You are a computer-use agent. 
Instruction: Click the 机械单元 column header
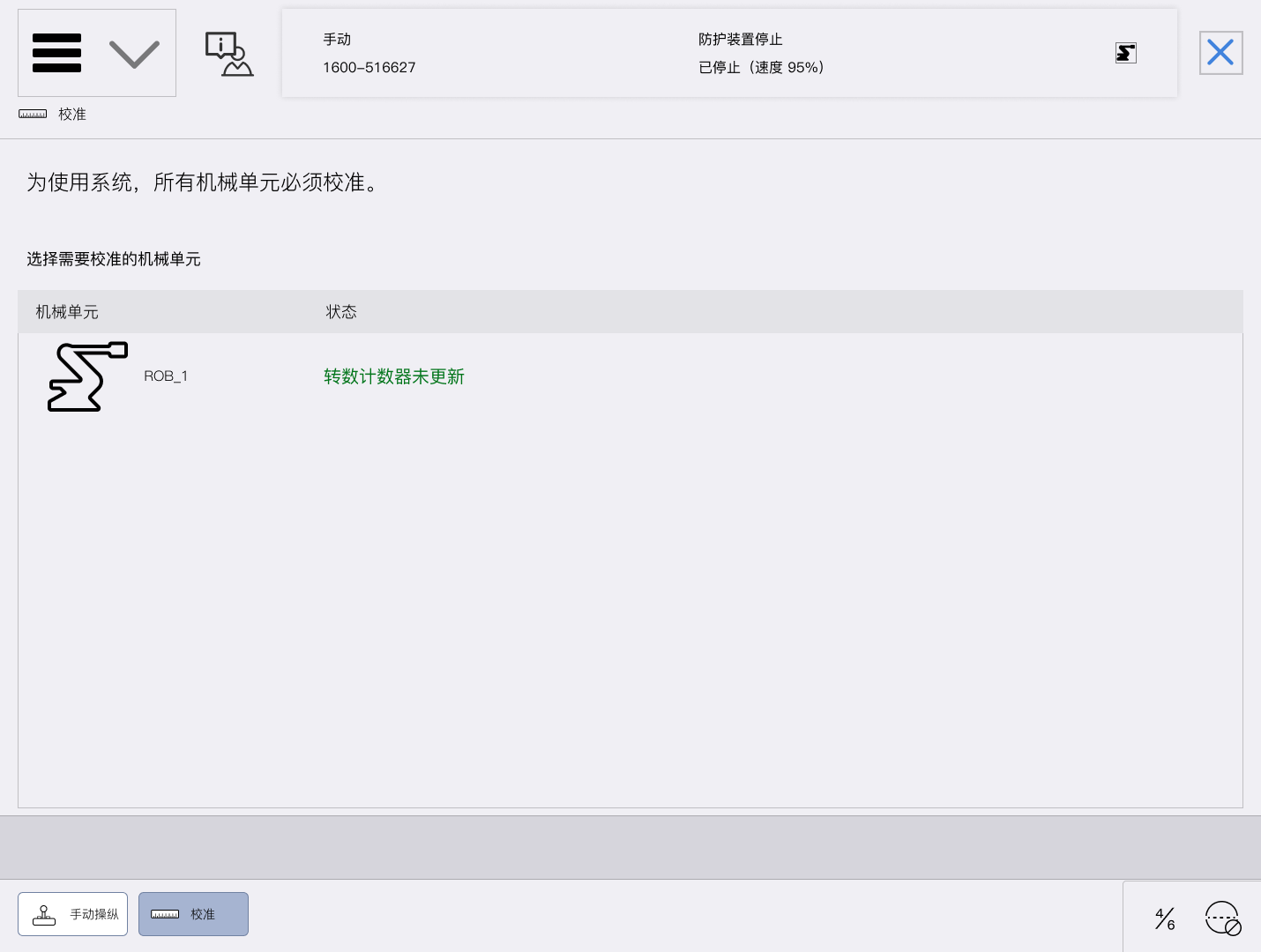point(67,312)
